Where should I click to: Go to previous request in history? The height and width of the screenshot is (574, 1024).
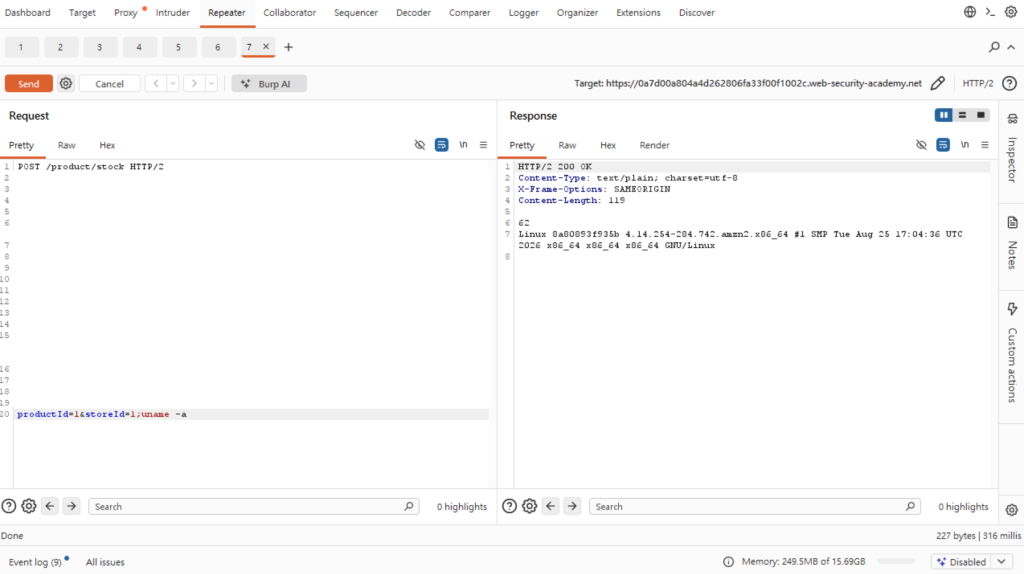pos(155,84)
